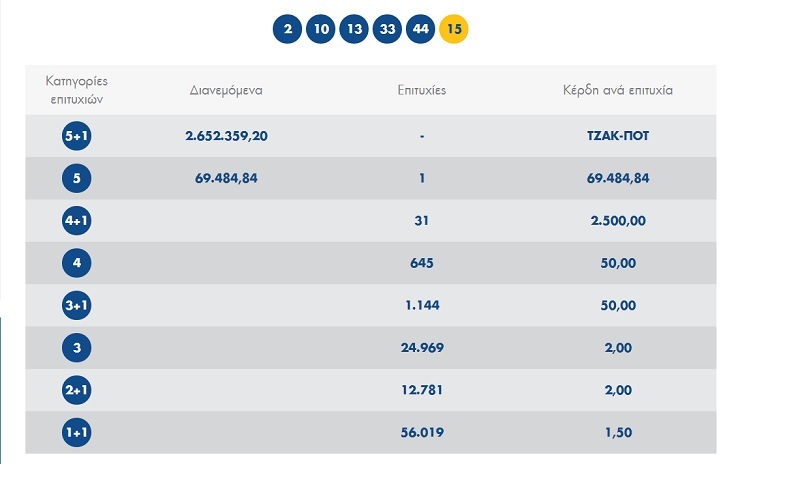Click the number 13 ball
This screenshot has width=800, height=481.
click(354, 29)
